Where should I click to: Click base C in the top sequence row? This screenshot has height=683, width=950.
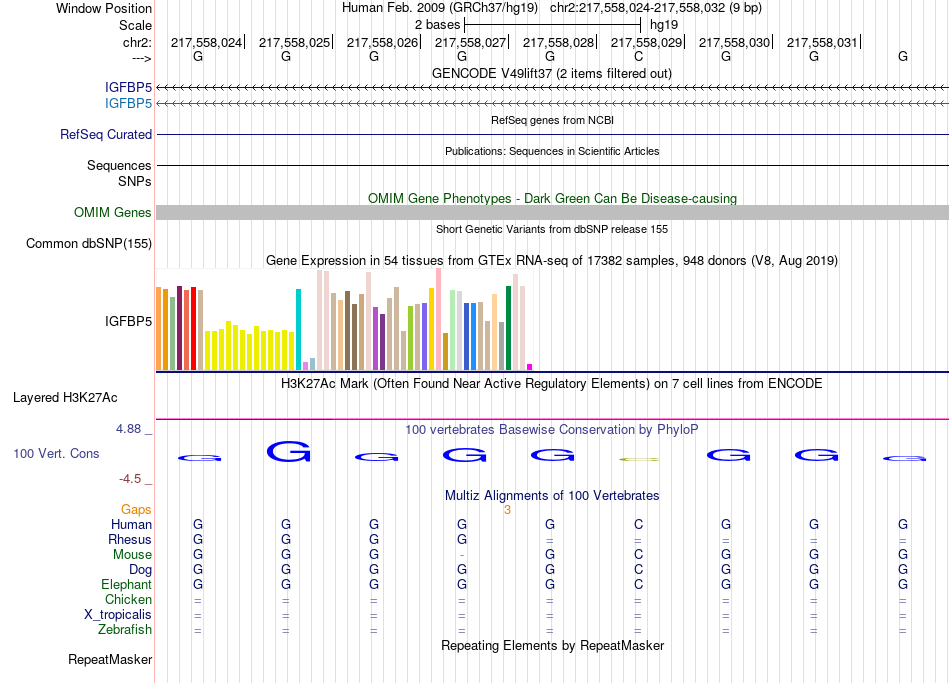(639, 56)
